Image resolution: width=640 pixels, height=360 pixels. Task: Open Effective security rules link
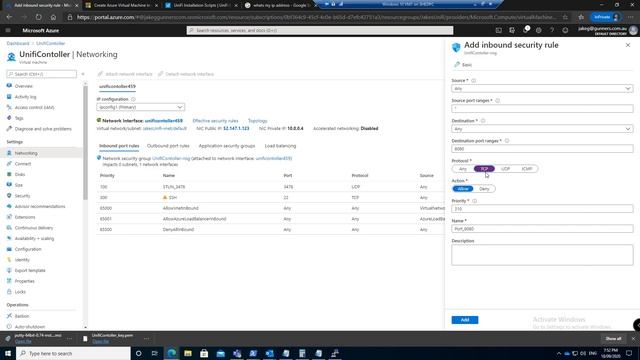pos(215,121)
